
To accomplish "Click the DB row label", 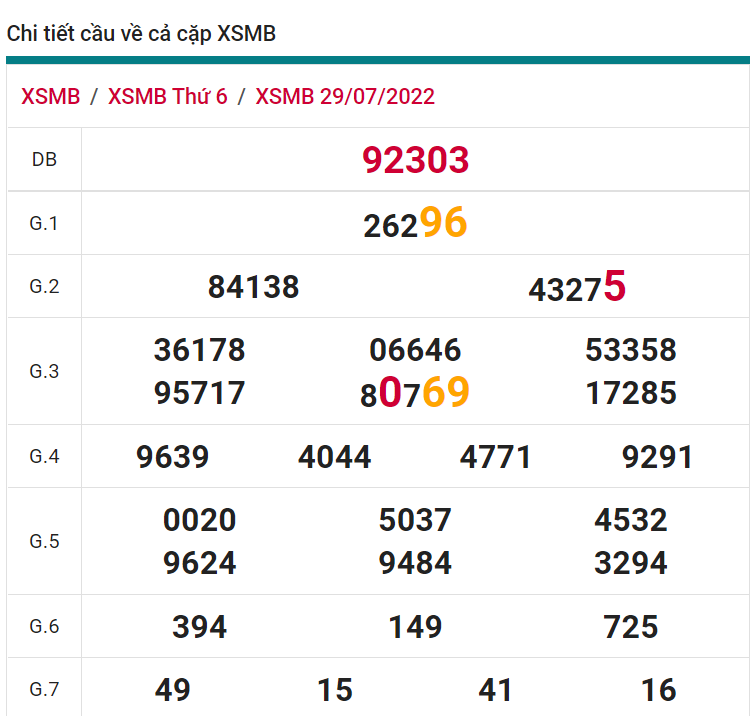I will click(x=44, y=159).
